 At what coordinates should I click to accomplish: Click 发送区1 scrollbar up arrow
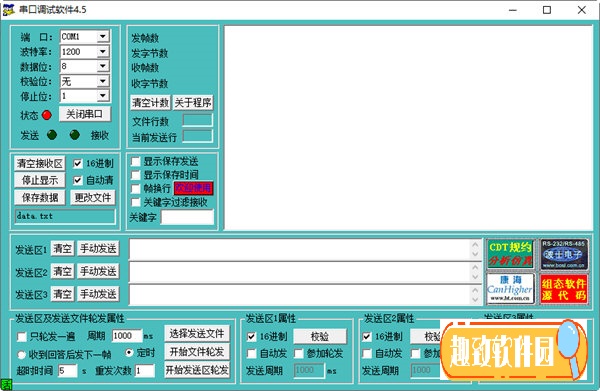click(x=475, y=244)
